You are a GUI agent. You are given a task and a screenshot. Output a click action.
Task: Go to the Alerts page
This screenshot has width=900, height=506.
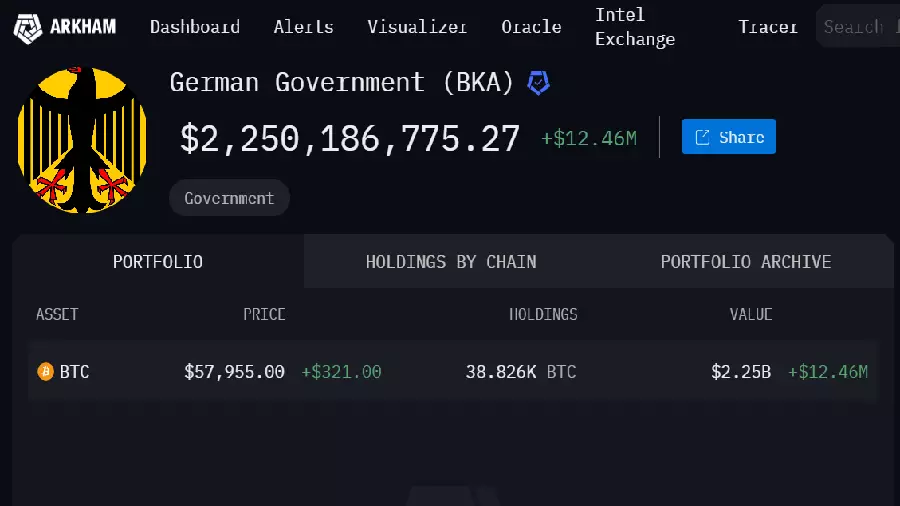[x=303, y=27]
